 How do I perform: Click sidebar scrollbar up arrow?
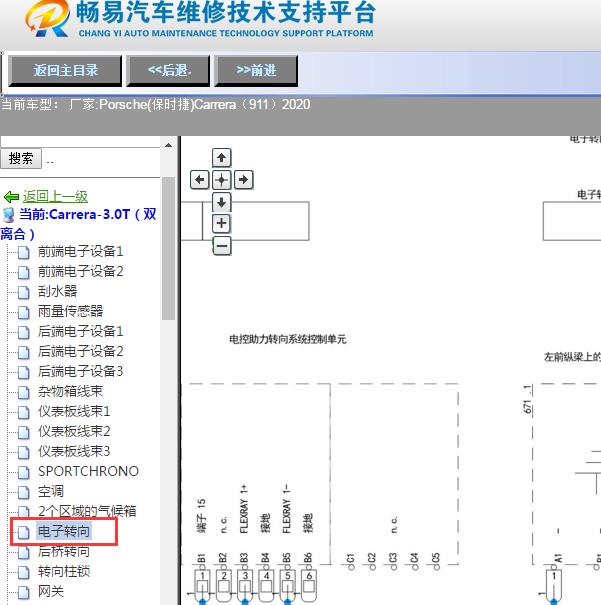168,145
